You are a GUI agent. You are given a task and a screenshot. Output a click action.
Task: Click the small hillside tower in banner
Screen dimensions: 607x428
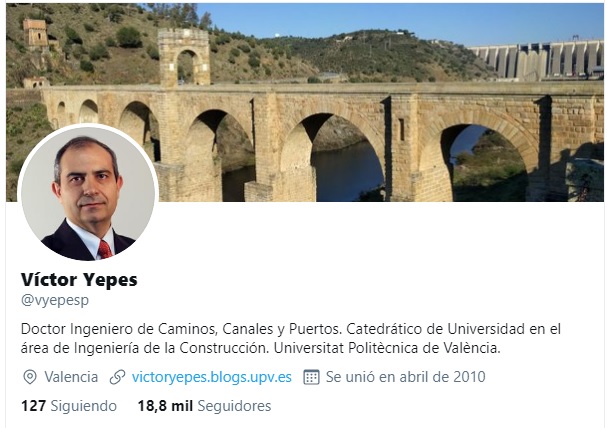point(35,33)
